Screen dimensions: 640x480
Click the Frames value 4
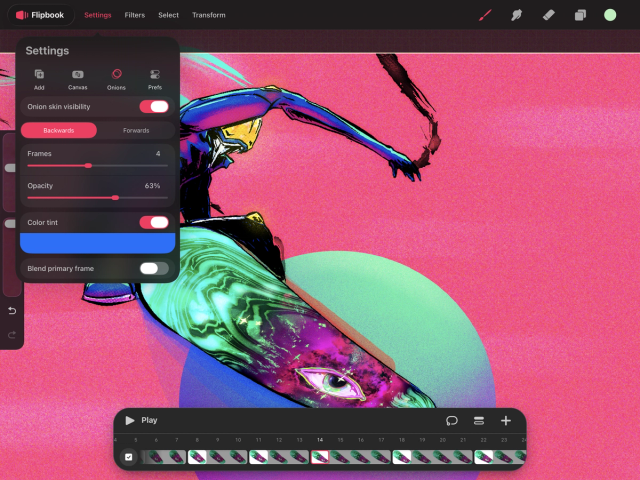point(158,153)
